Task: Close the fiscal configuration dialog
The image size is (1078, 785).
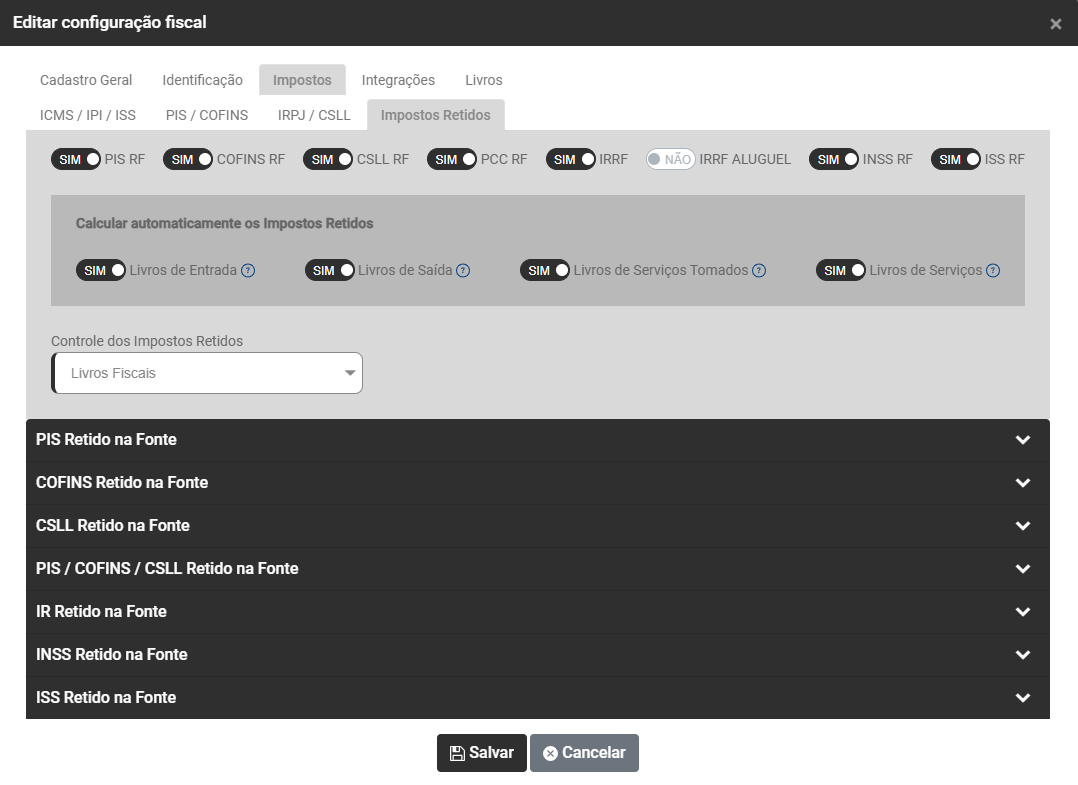Action: (x=1055, y=24)
